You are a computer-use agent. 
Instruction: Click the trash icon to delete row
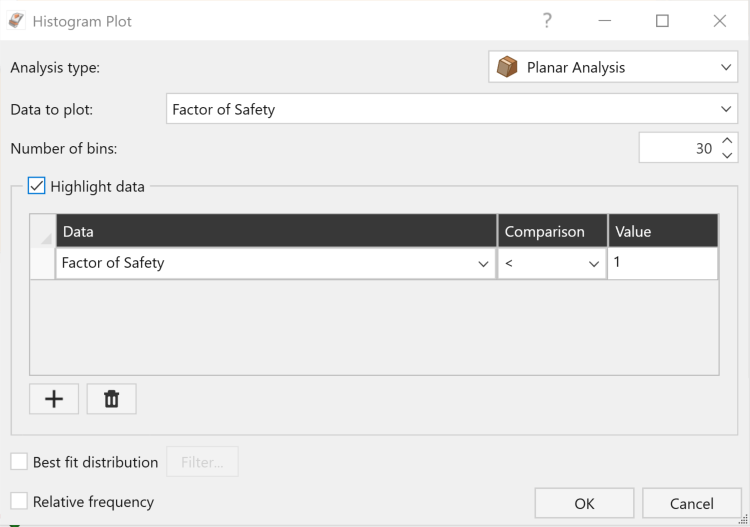111,399
